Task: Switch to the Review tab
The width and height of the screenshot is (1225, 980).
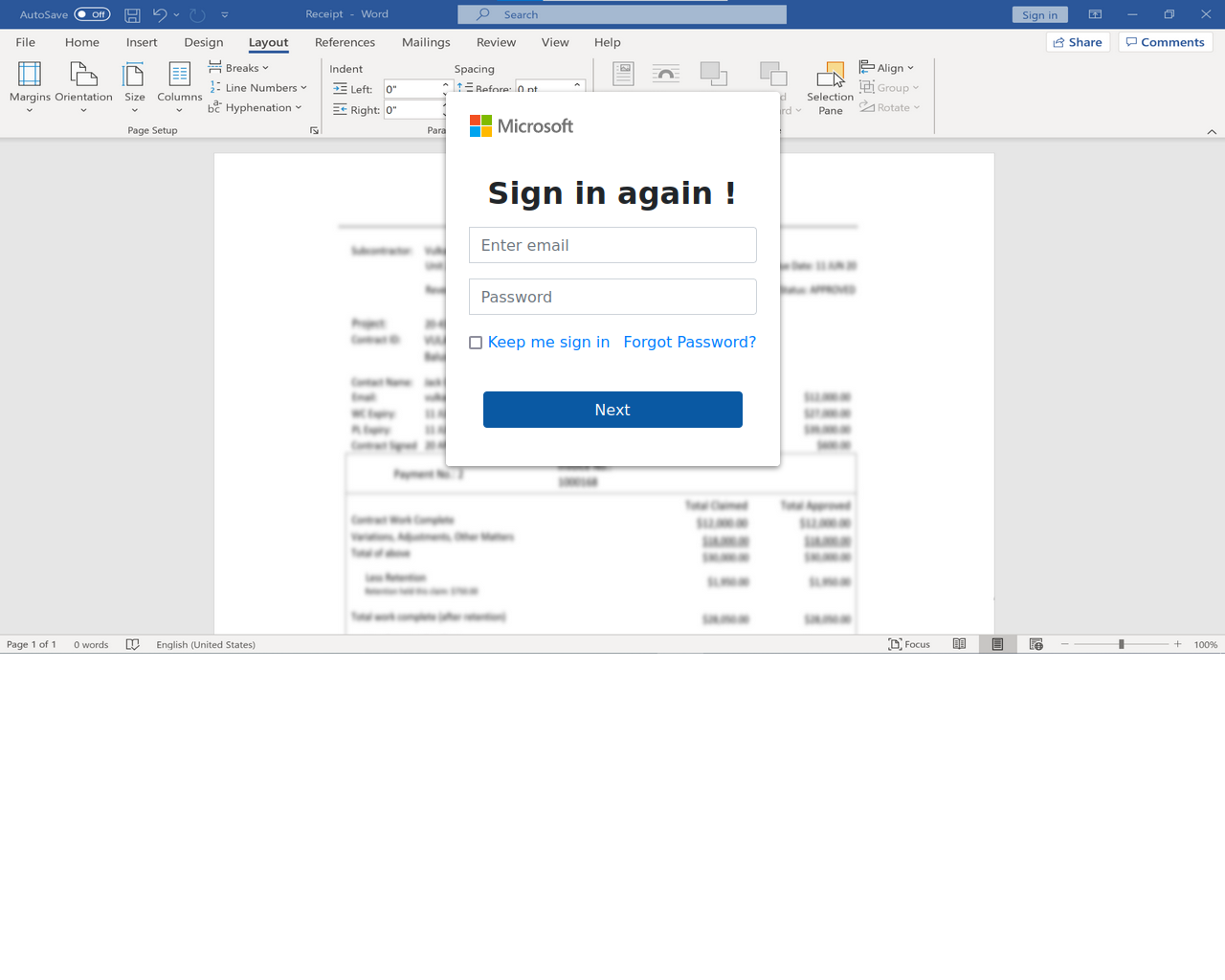Action: click(x=496, y=42)
